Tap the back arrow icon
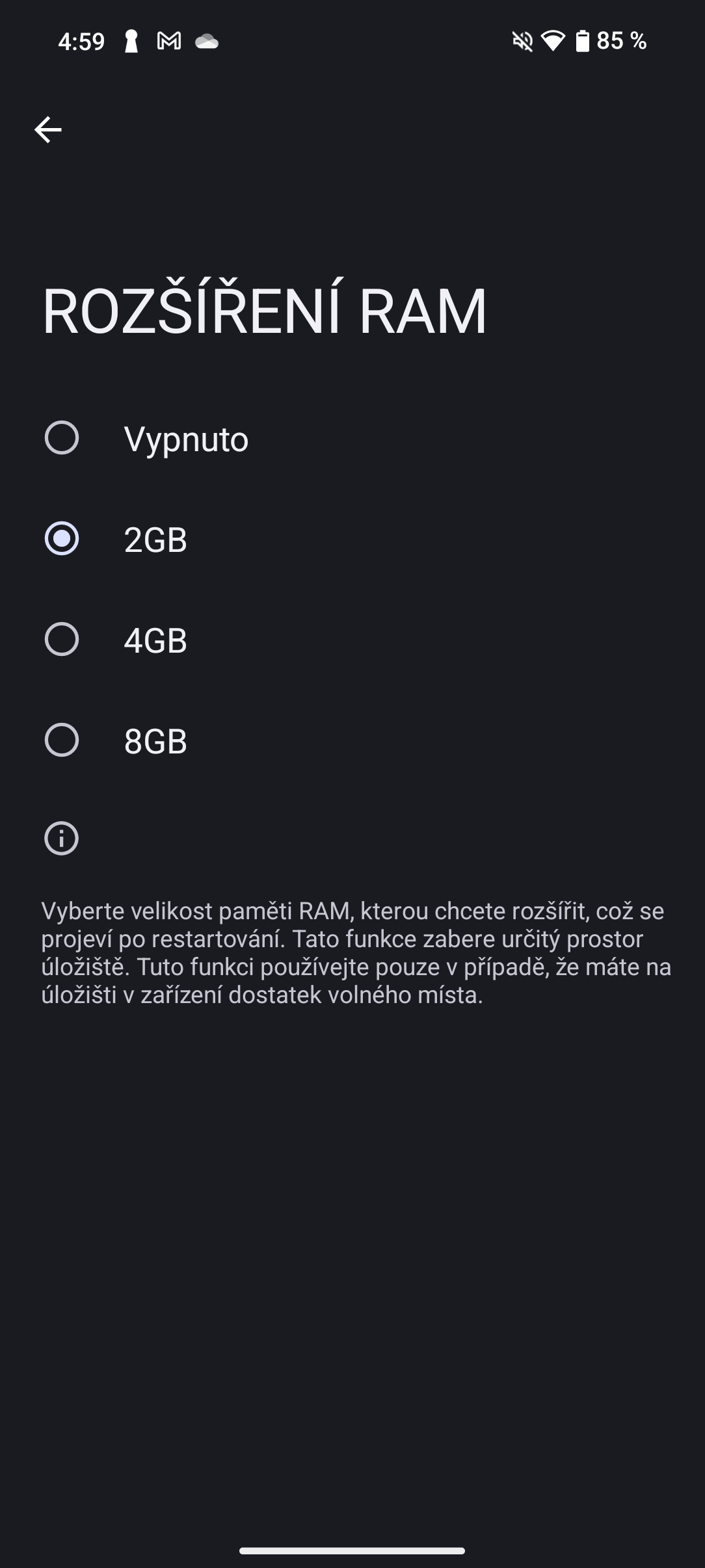Screen dimensions: 705x1568 pos(48,130)
